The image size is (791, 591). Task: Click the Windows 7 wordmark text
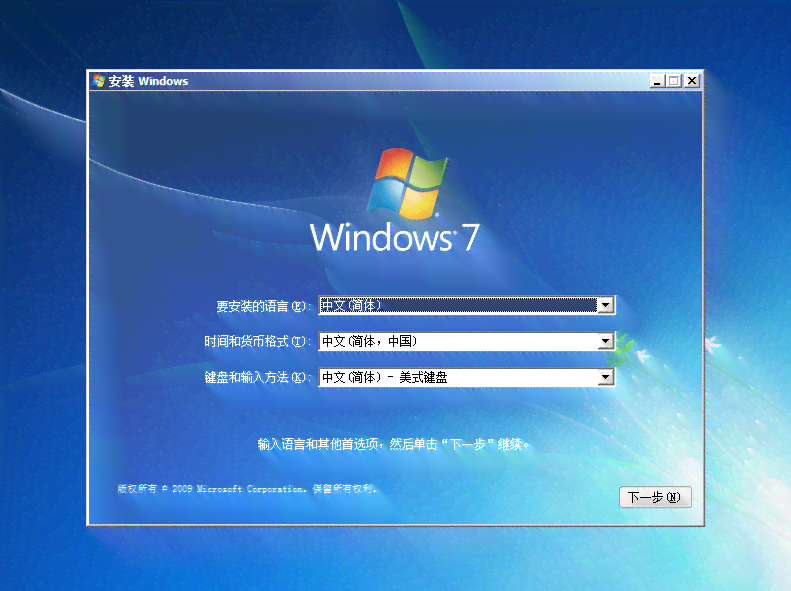[394, 237]
